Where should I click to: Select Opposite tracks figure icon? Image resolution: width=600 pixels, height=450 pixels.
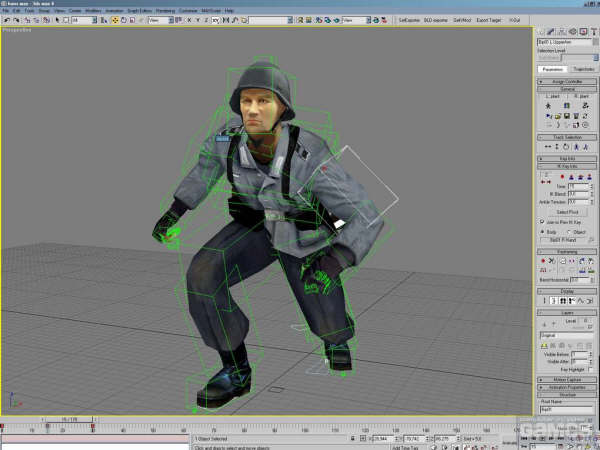tap(585, 147)
